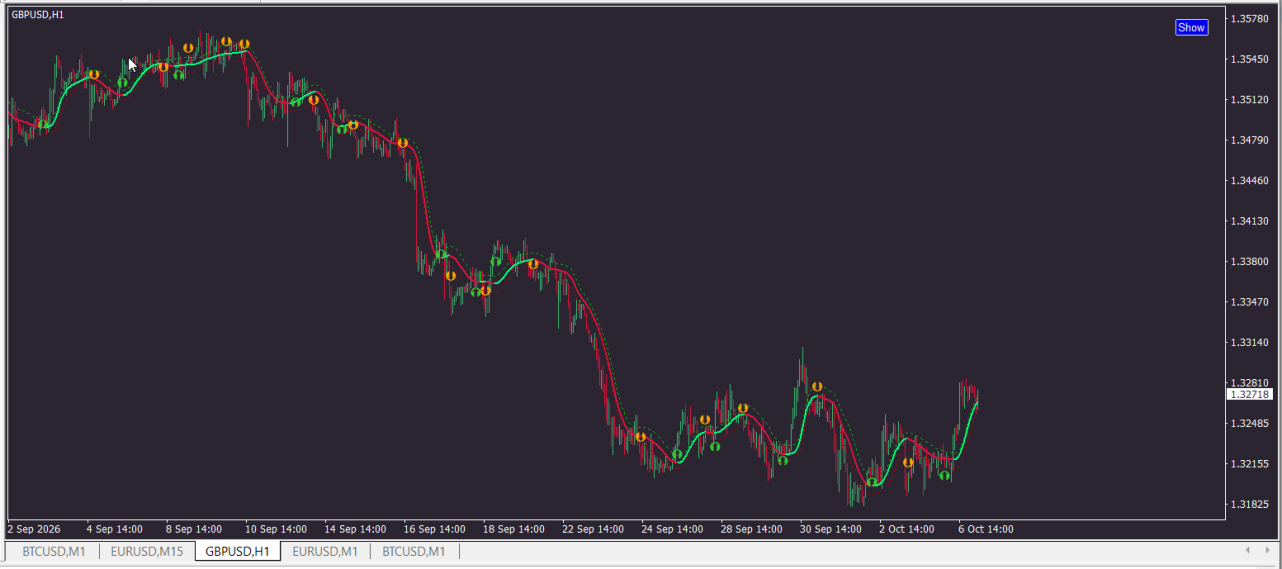Click the 1.33470 price axis label

click(1250, 302)
